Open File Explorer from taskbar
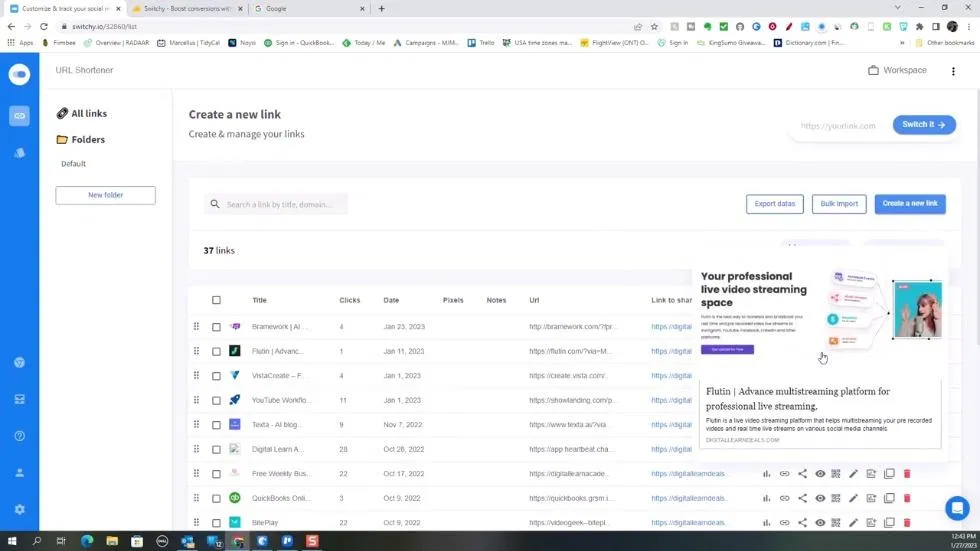The height and width of the screenshot is (551, 980). (112, 541)
